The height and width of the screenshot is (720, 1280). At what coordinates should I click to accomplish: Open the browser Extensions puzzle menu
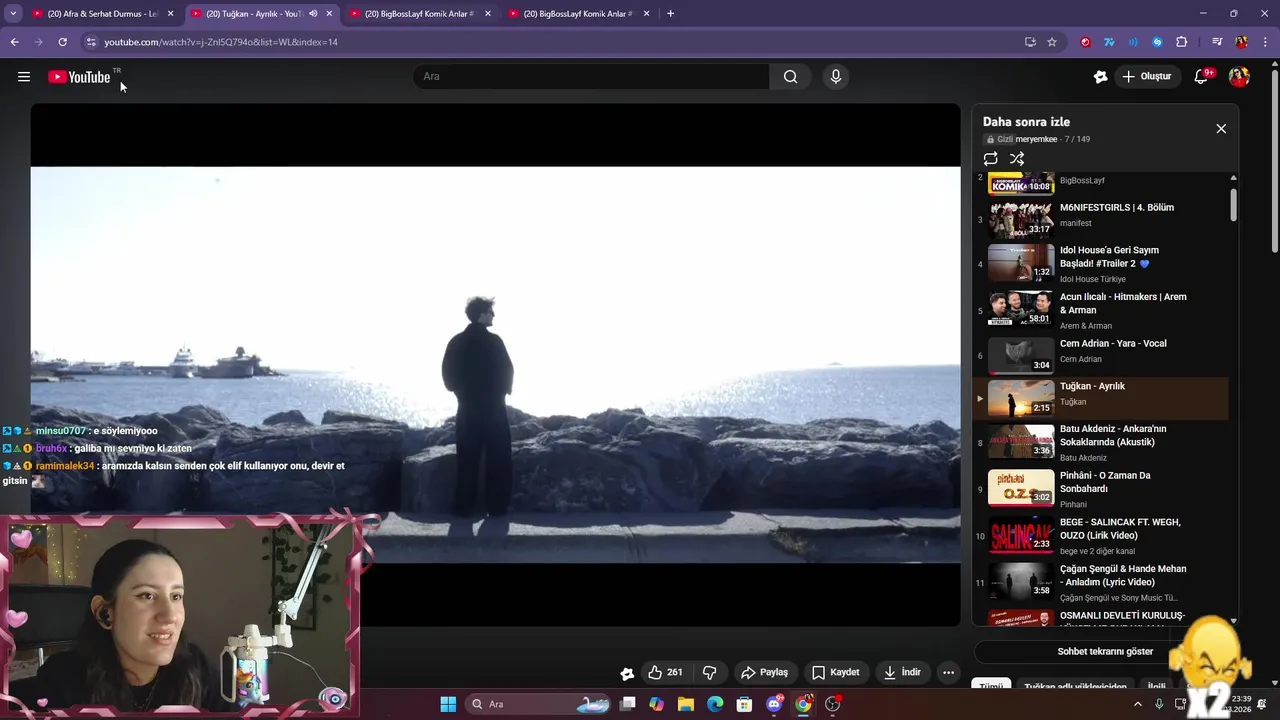click(1181, 42)
